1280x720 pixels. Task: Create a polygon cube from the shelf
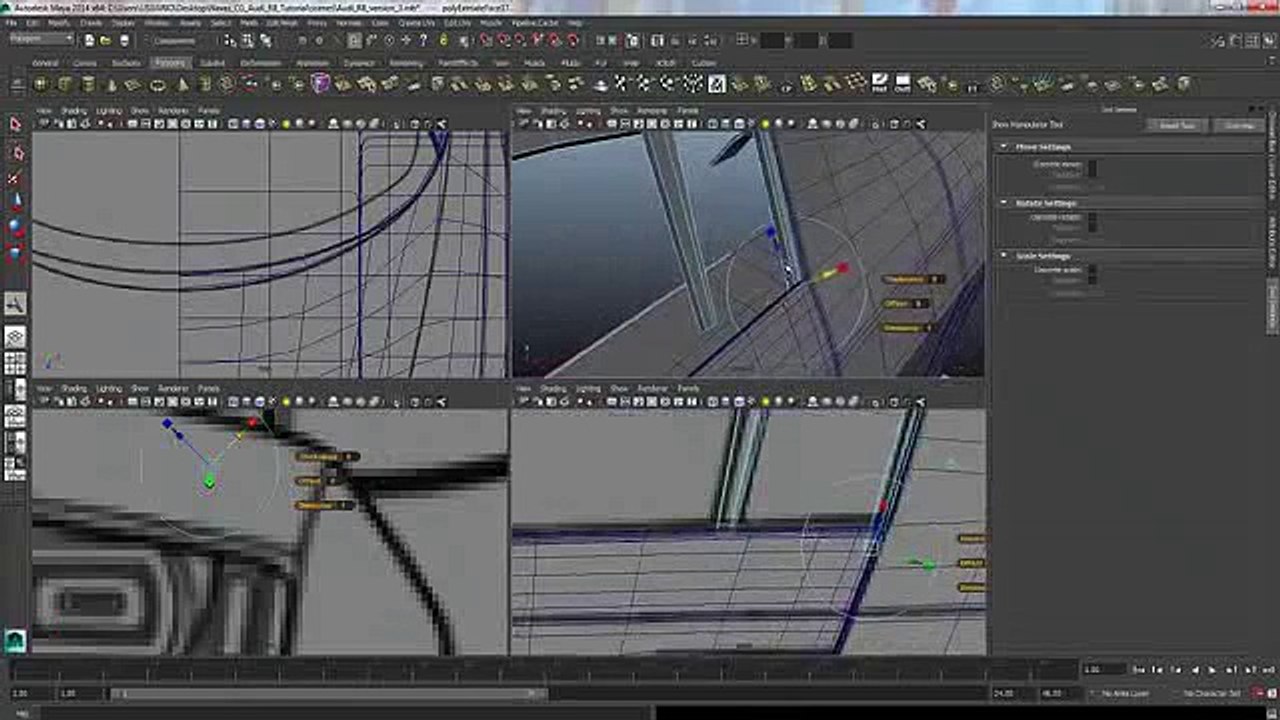[x=65, y=85]
